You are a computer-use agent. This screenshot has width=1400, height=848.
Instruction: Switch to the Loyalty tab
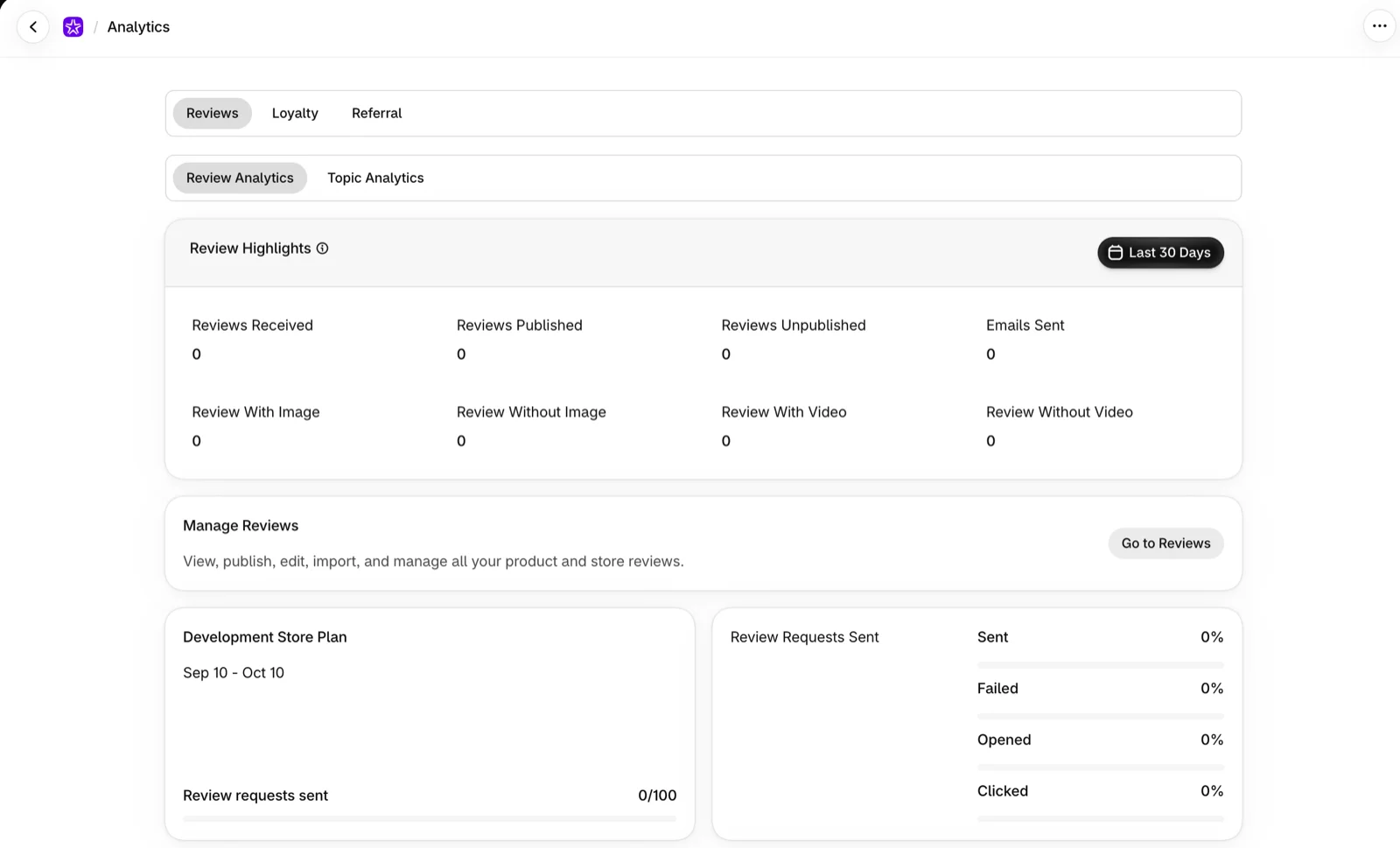coord(295,114)
